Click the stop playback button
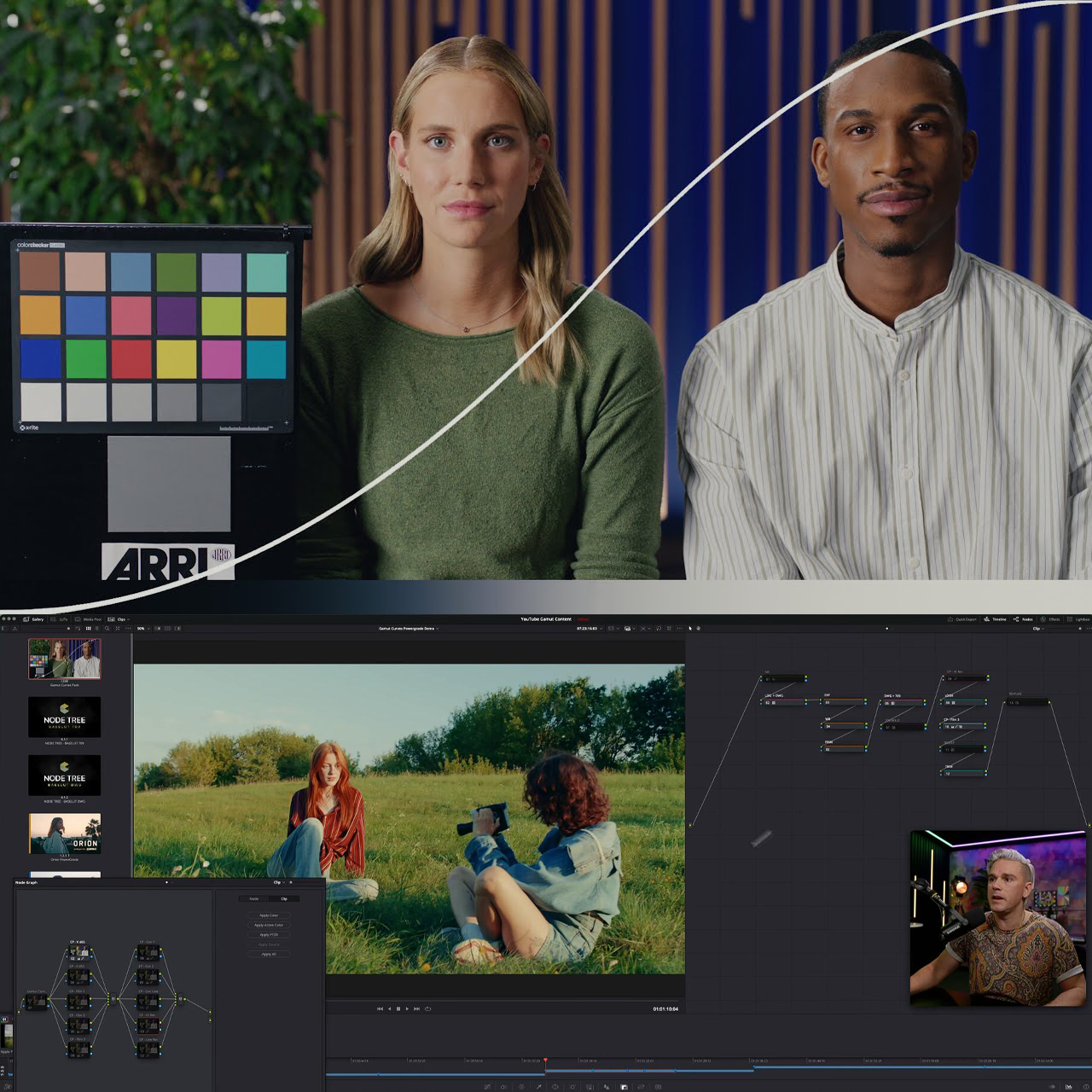This screenshot has width=1092, height=1092. (x=398, y=1008)
